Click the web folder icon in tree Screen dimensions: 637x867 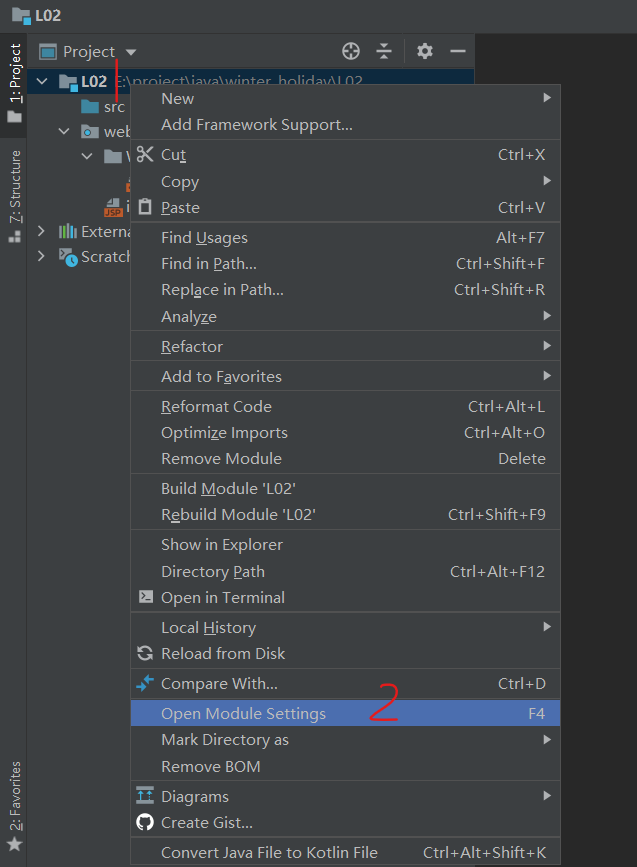[90, 132]
